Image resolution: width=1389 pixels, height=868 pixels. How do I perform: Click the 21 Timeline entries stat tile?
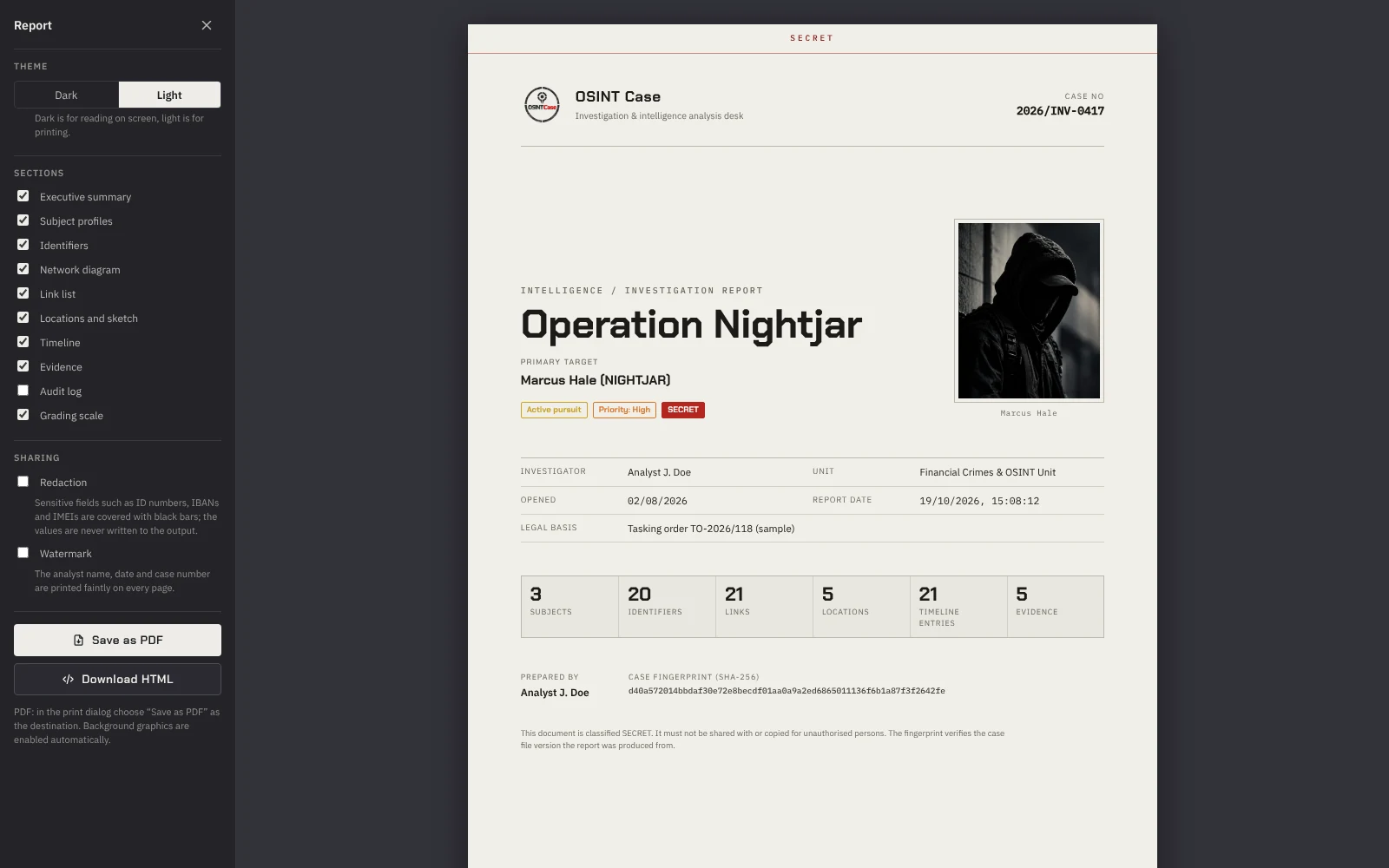click(x=958, y=607)
